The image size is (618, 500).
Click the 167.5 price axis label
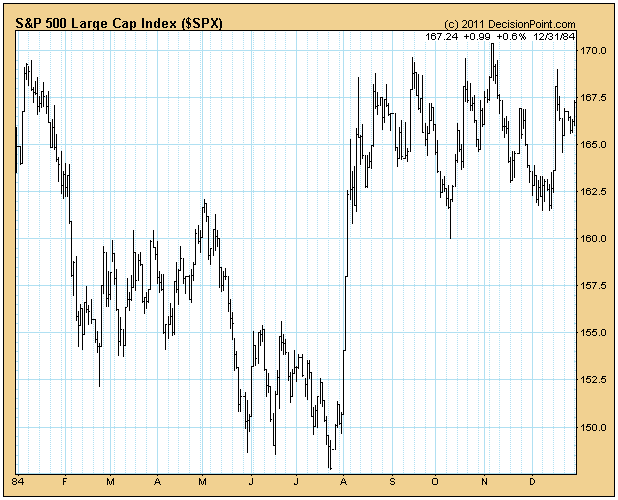pos(592,97)
